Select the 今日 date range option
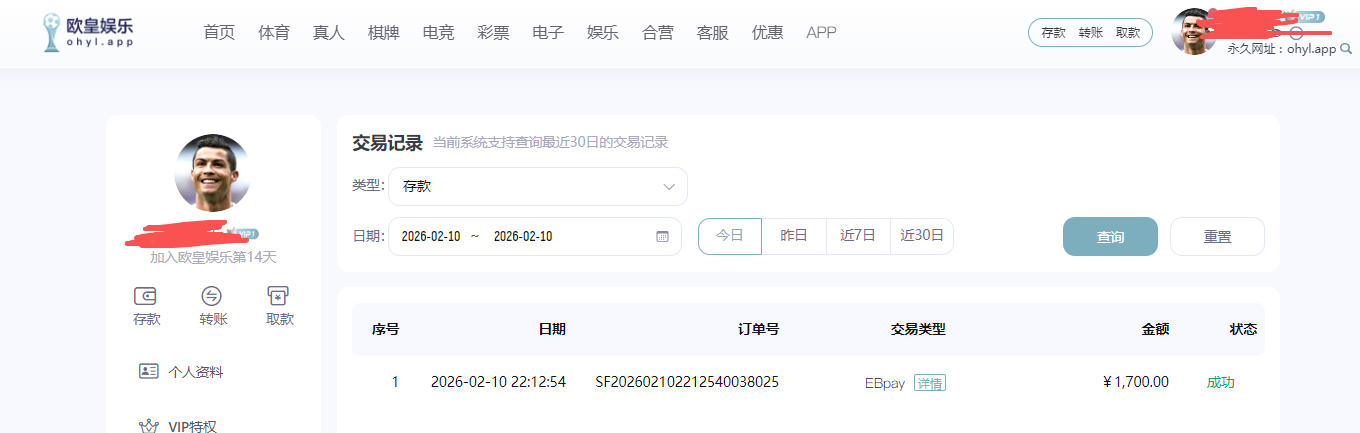1360x433 pixels. point(730,236)
